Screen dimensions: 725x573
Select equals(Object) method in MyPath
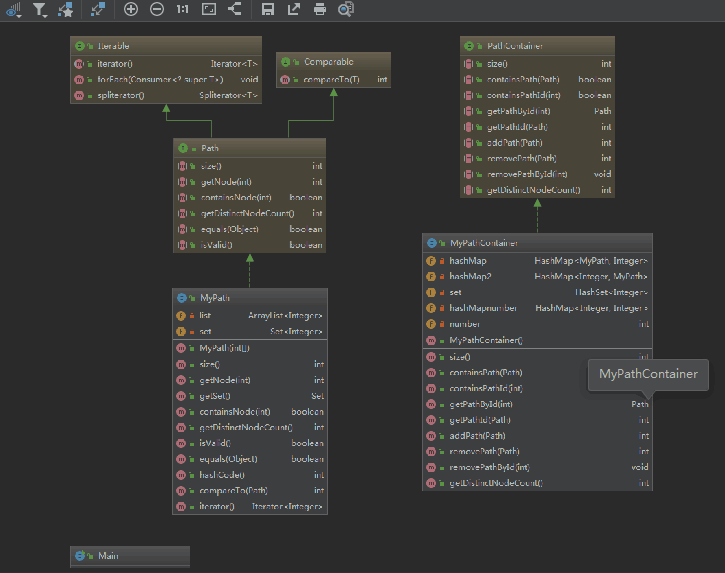(250, 459)
